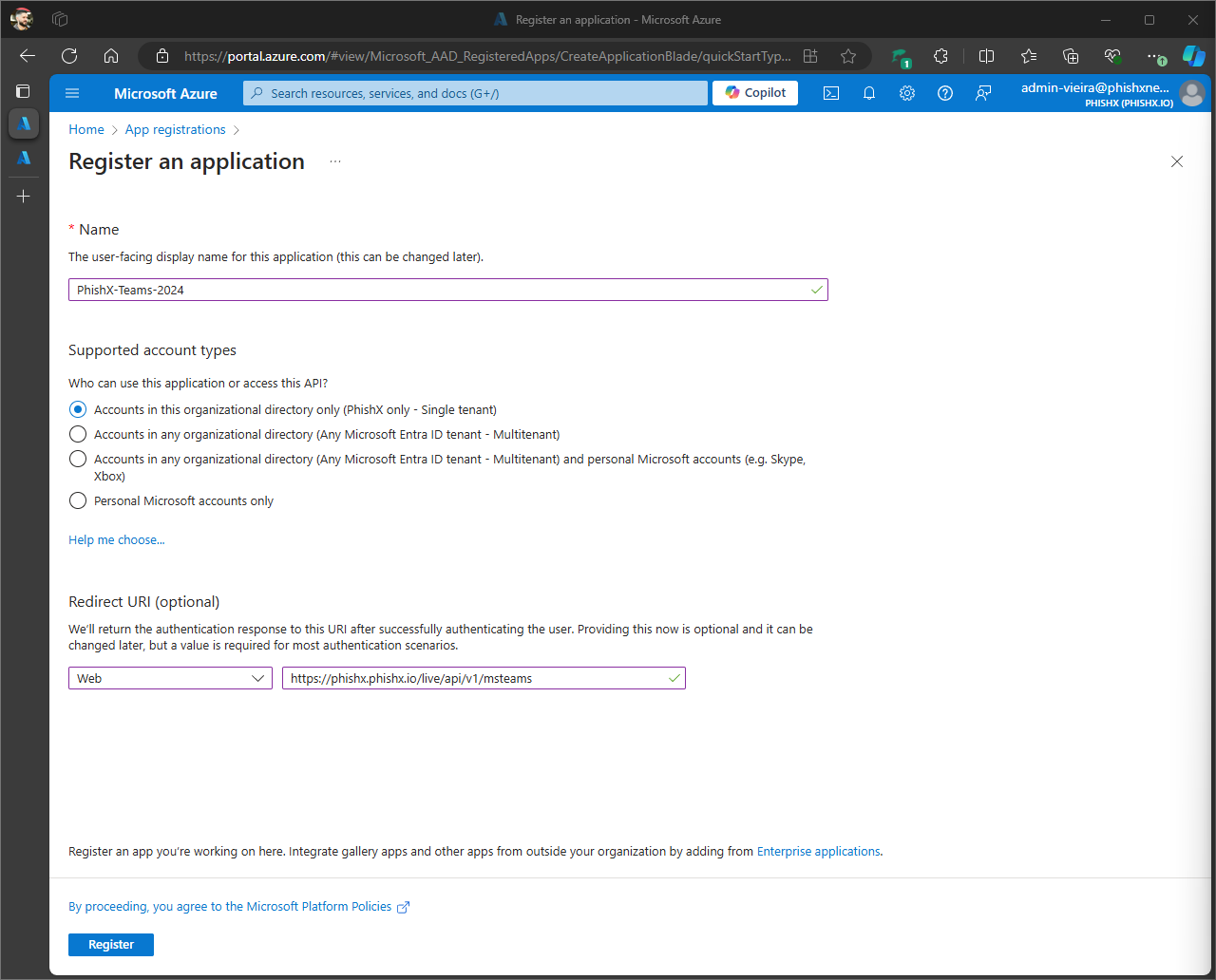Image resolution: width=1216 pixels, height=980 pixels.
Task: Open a new tab with the plus icon
Action: tap(24, 197)
